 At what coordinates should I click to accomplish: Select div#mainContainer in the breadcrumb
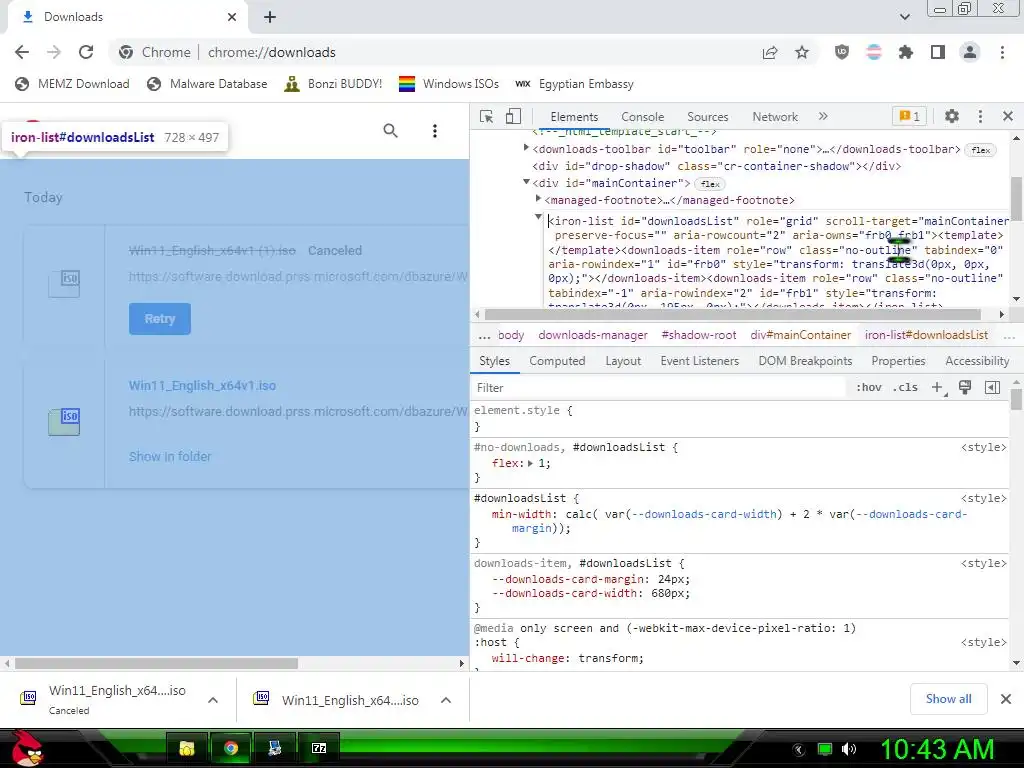coord(801,335)
